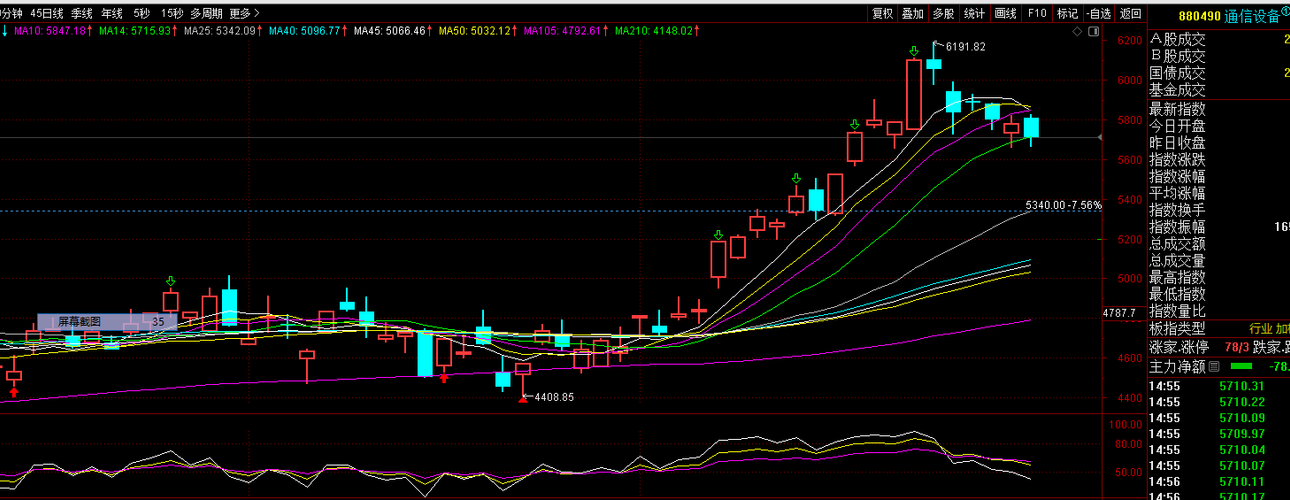Image resolution: width=1290 pixels, height=500 pixels.
Task: Toggle 复权 price adjustment
Action: (x=883, y=13)
